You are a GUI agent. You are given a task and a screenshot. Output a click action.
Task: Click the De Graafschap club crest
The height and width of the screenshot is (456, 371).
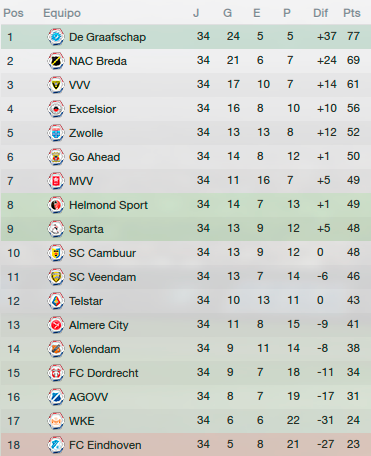point(56,37)
